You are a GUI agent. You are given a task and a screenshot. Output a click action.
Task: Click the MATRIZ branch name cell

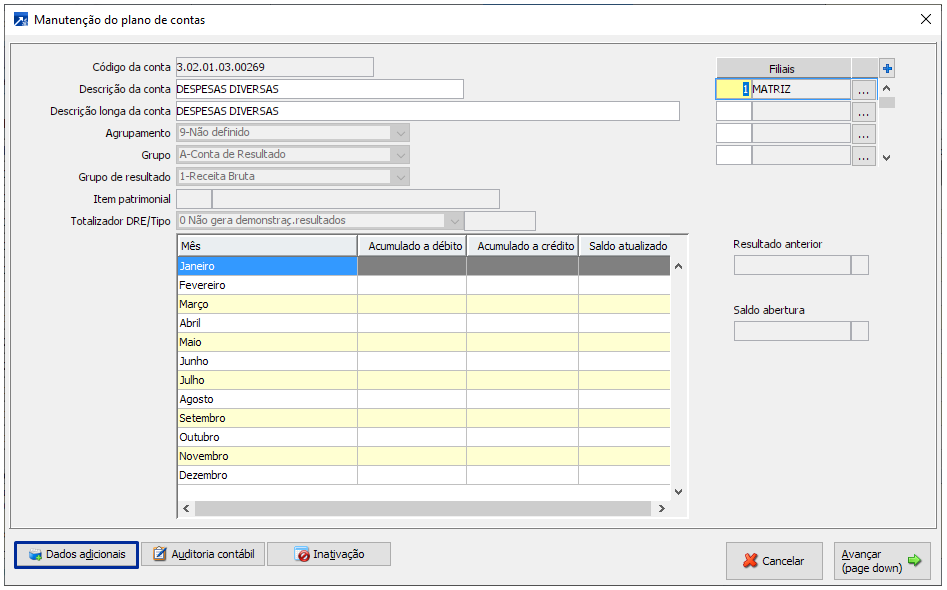tap(801, 89)
